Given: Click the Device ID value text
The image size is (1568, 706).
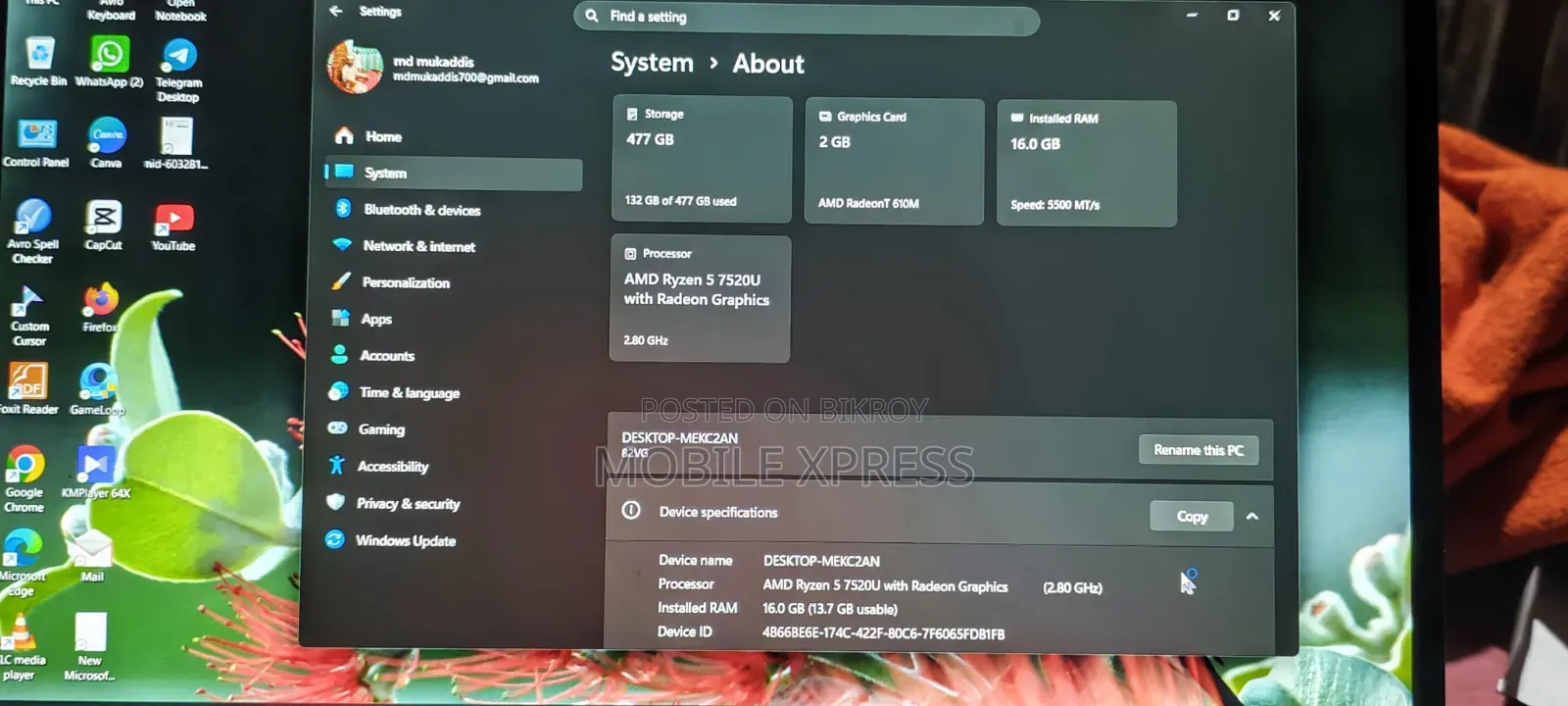Looking at the screenshot, I should 883,633.
